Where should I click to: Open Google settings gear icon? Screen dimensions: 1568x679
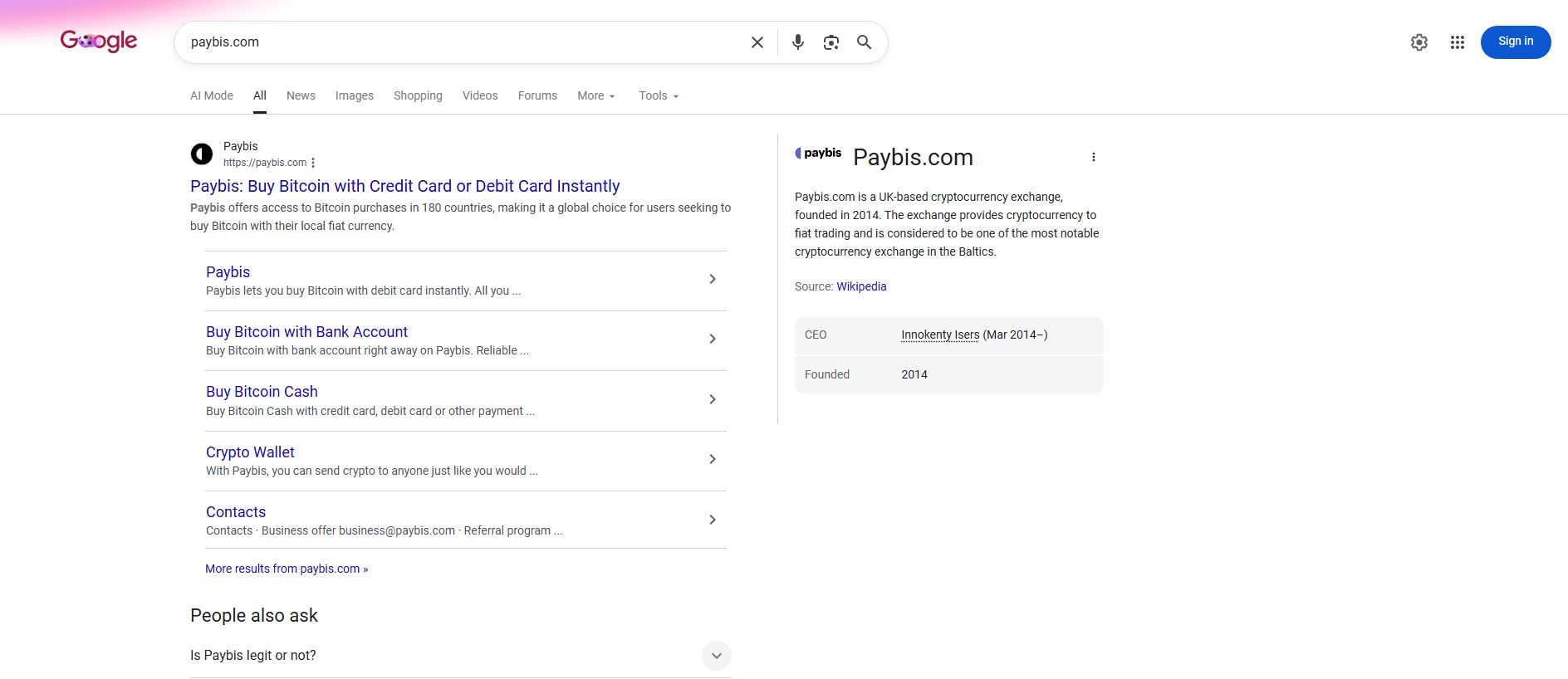tap(1419, 42)
